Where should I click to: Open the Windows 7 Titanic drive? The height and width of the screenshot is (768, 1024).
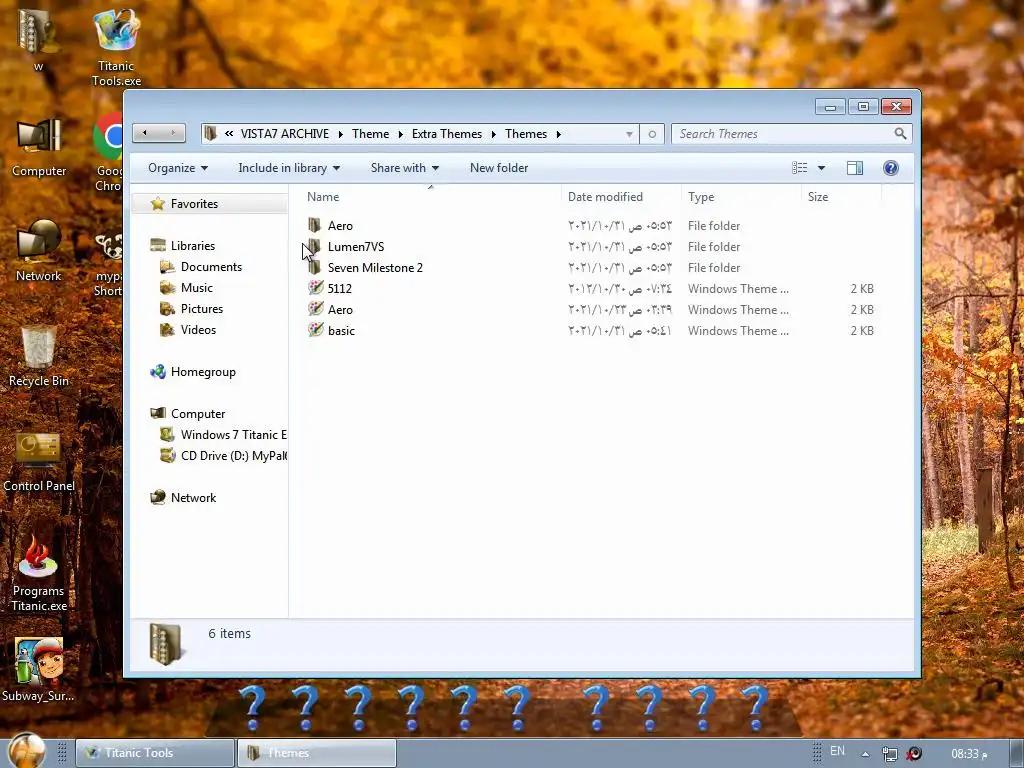[223, 434]
